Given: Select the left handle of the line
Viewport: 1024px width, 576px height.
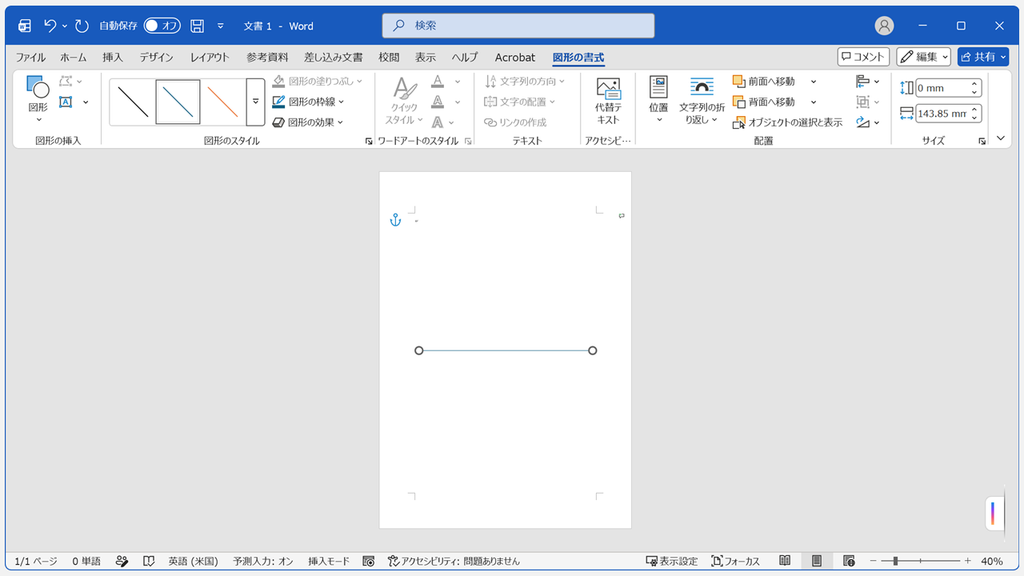Looking at the screenshot, I should pyautogui.click(x=419, y=351).
